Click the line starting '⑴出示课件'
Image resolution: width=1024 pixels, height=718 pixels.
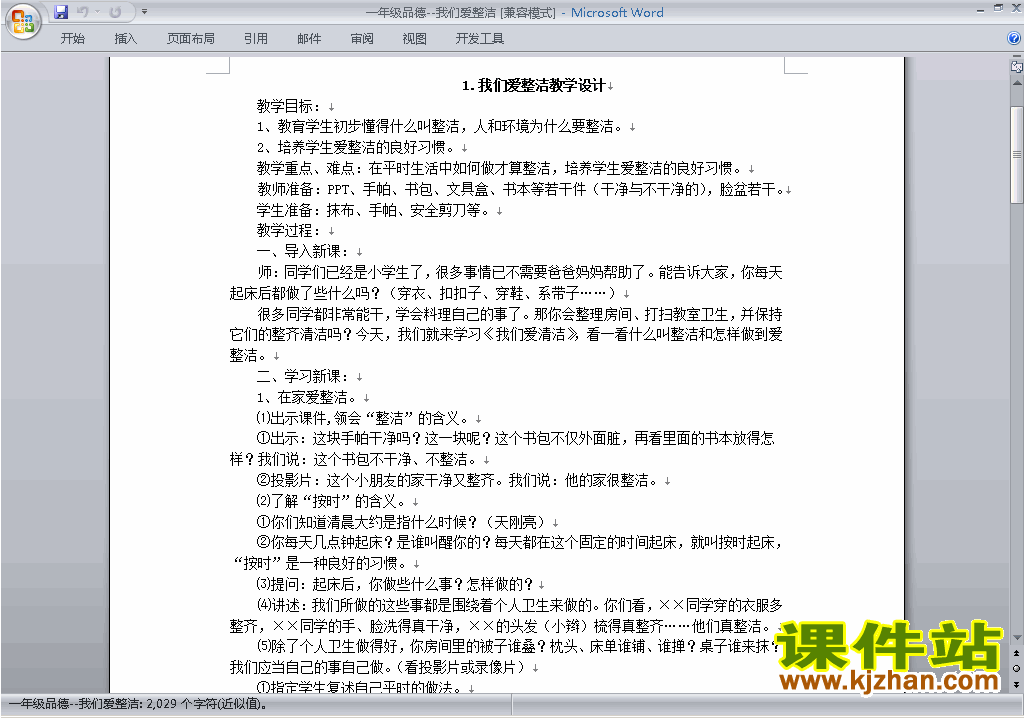click(363, 418)
